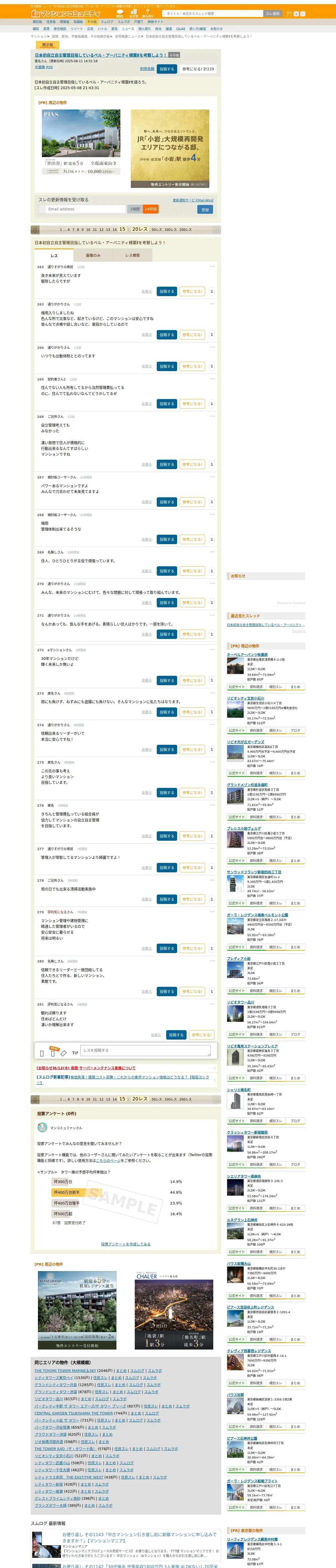Click 公式サイト under リビオシティ文京小石川
The width and height of the screenshot is (336, 1568).
[x=236, y=730]
